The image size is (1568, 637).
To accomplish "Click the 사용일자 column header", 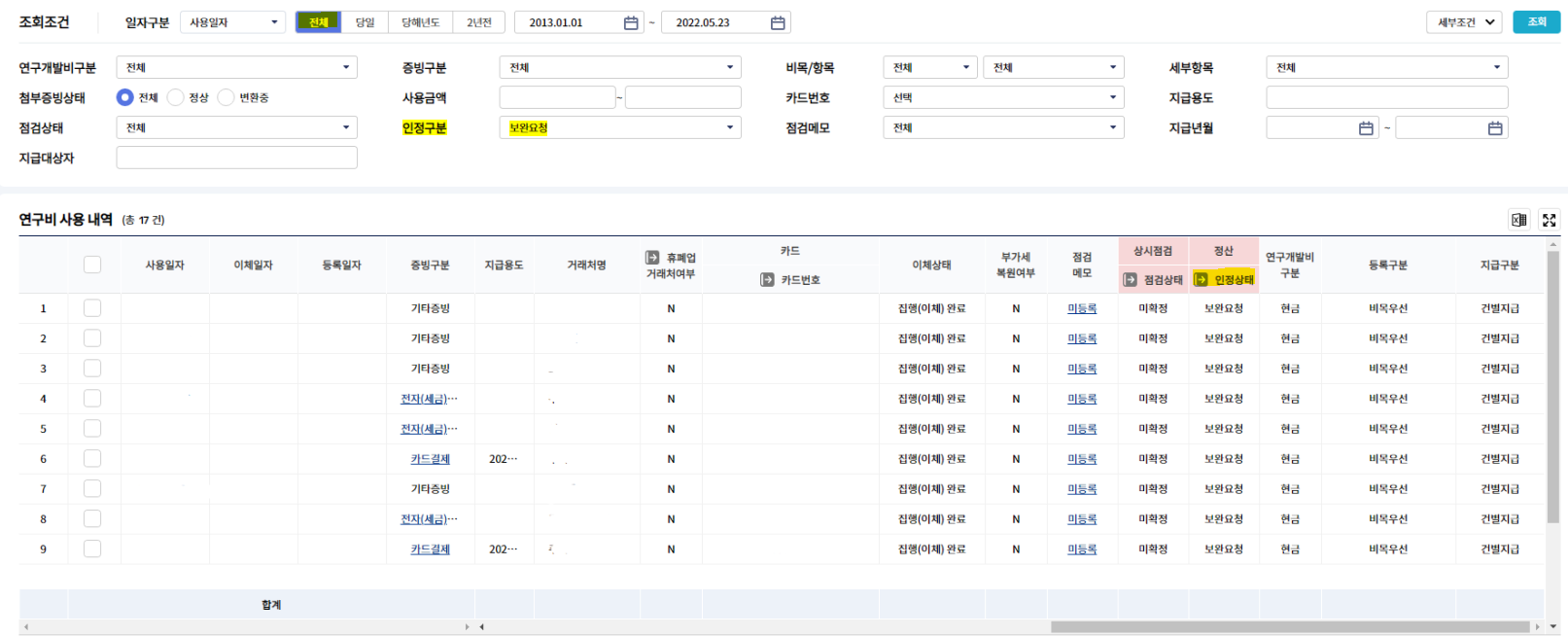I will 165,265.
